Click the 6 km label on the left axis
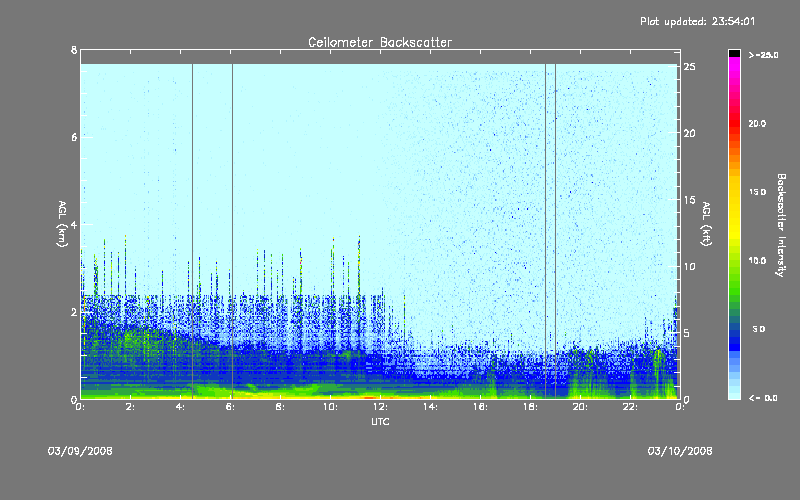This screenshot has height=500, width=800. (74, 137)
